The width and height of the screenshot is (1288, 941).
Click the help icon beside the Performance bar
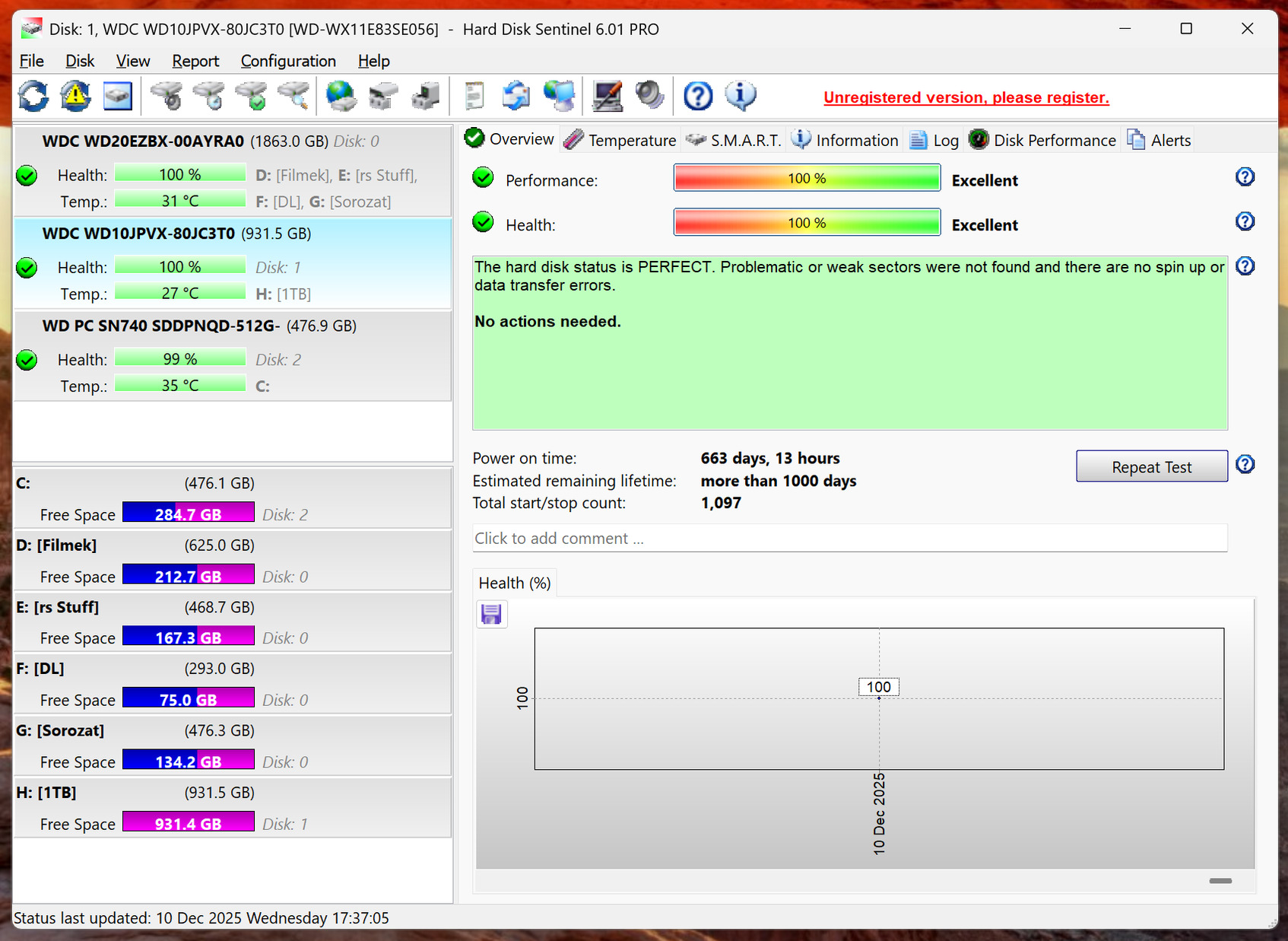[x=1245, y=177]
